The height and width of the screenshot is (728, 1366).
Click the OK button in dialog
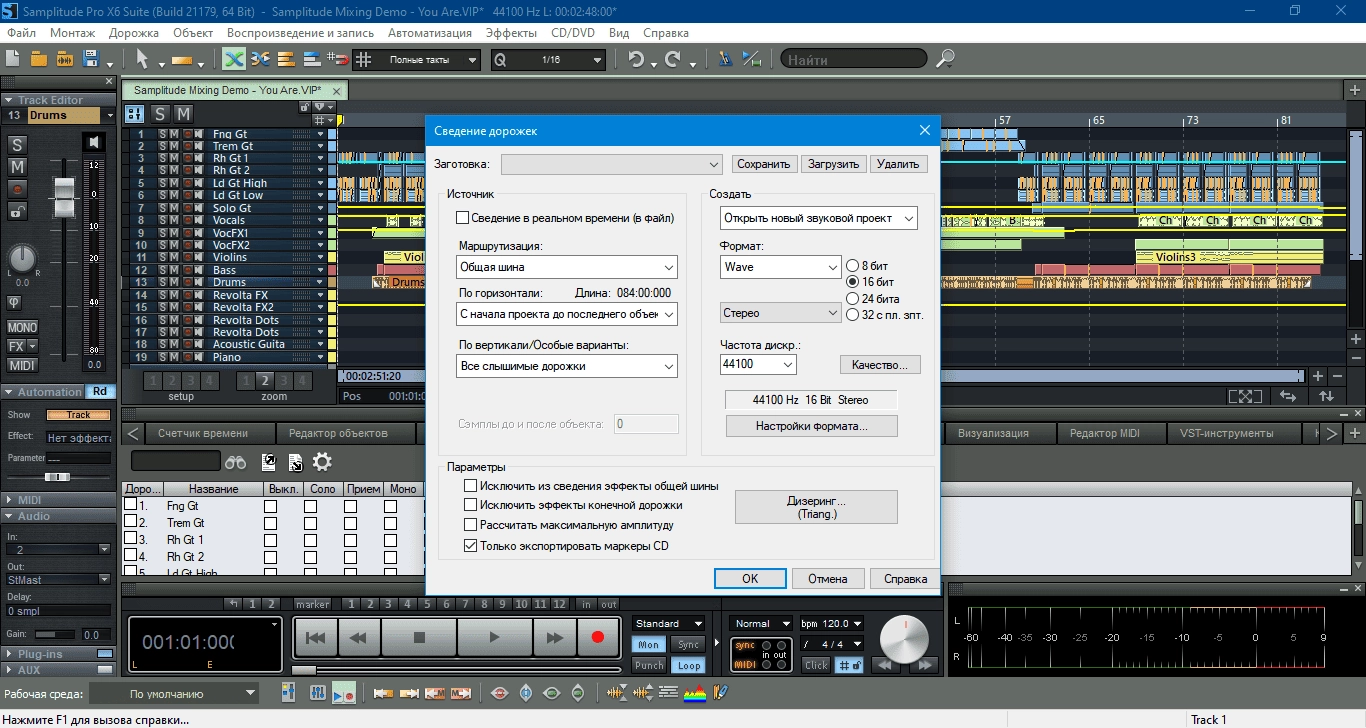click(750, 578)
